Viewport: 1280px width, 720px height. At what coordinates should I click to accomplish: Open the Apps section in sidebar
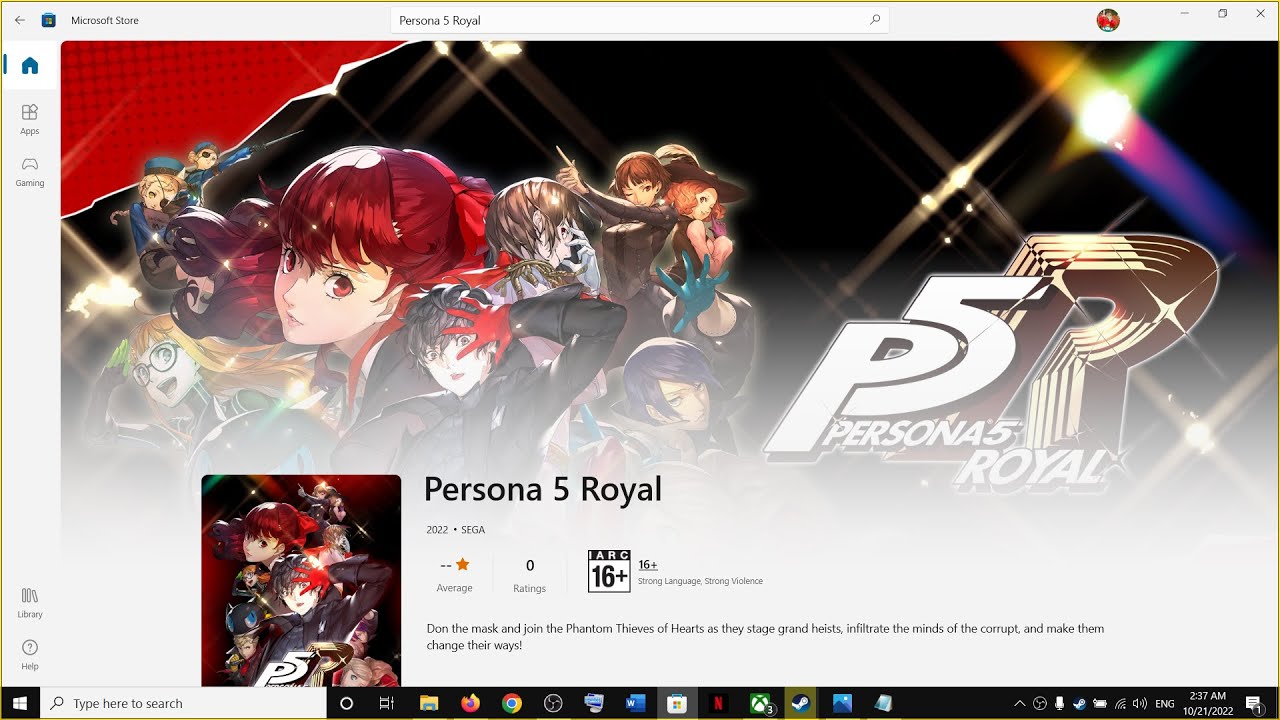point(30,119)
